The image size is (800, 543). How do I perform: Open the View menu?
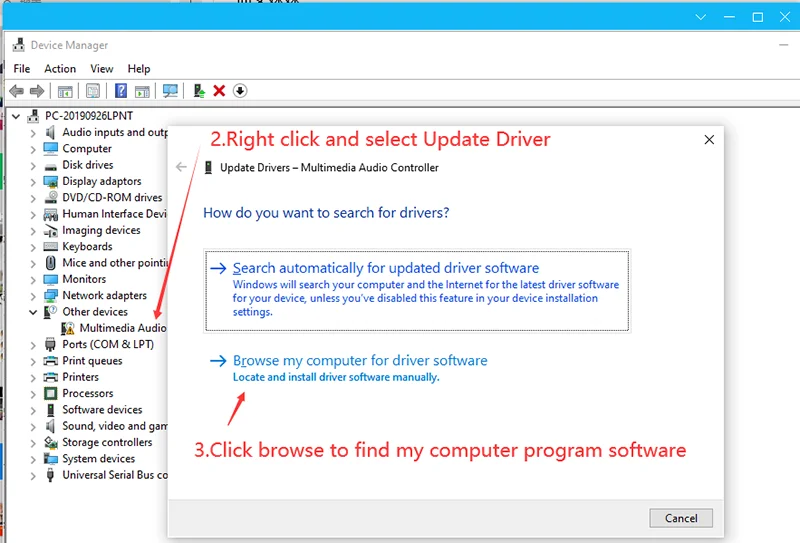102,69
